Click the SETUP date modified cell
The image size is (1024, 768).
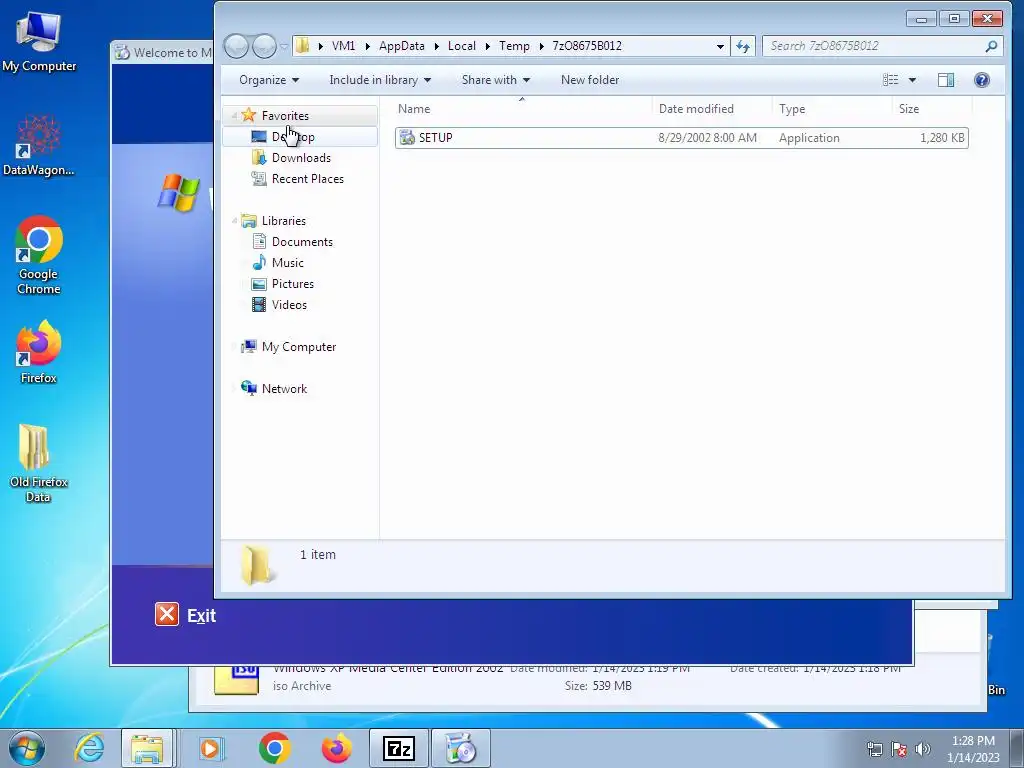pyautogui.click(x=707, y=138)
